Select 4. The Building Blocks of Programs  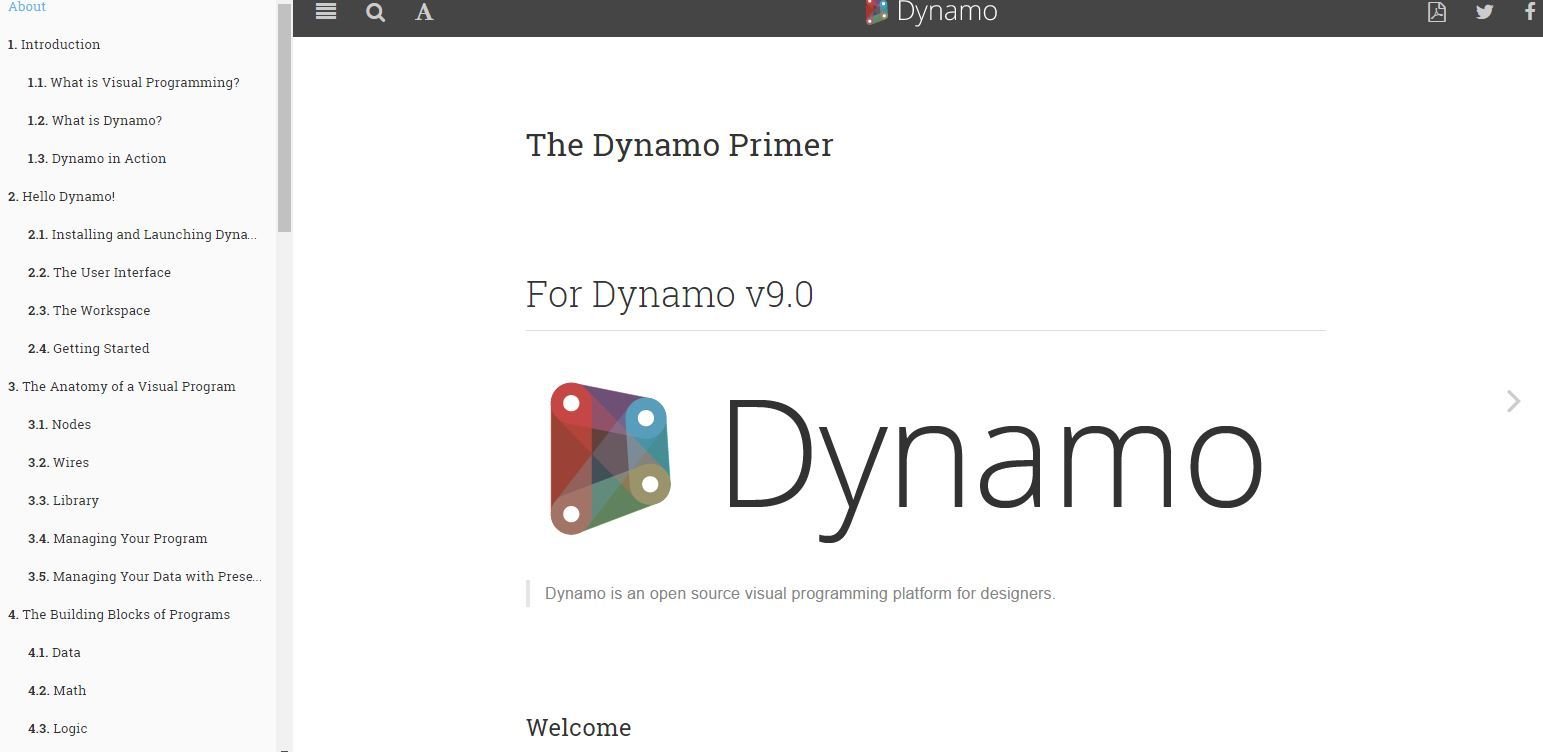(x=119, y=614)
